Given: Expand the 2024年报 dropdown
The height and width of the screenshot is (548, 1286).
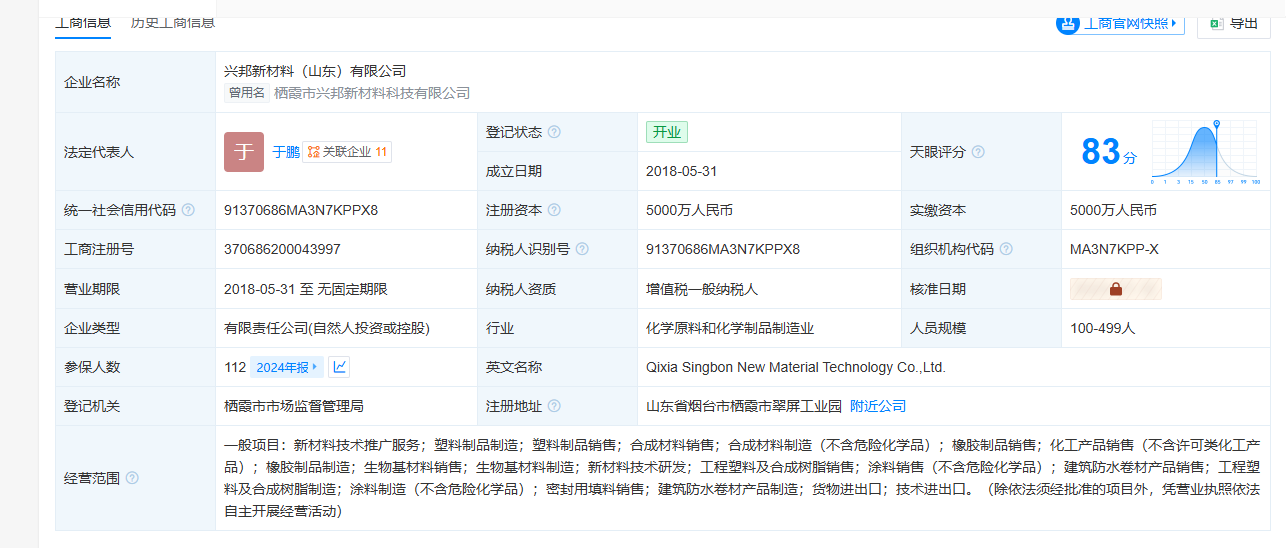Looking at the screenshot, I should click(287, 367).
